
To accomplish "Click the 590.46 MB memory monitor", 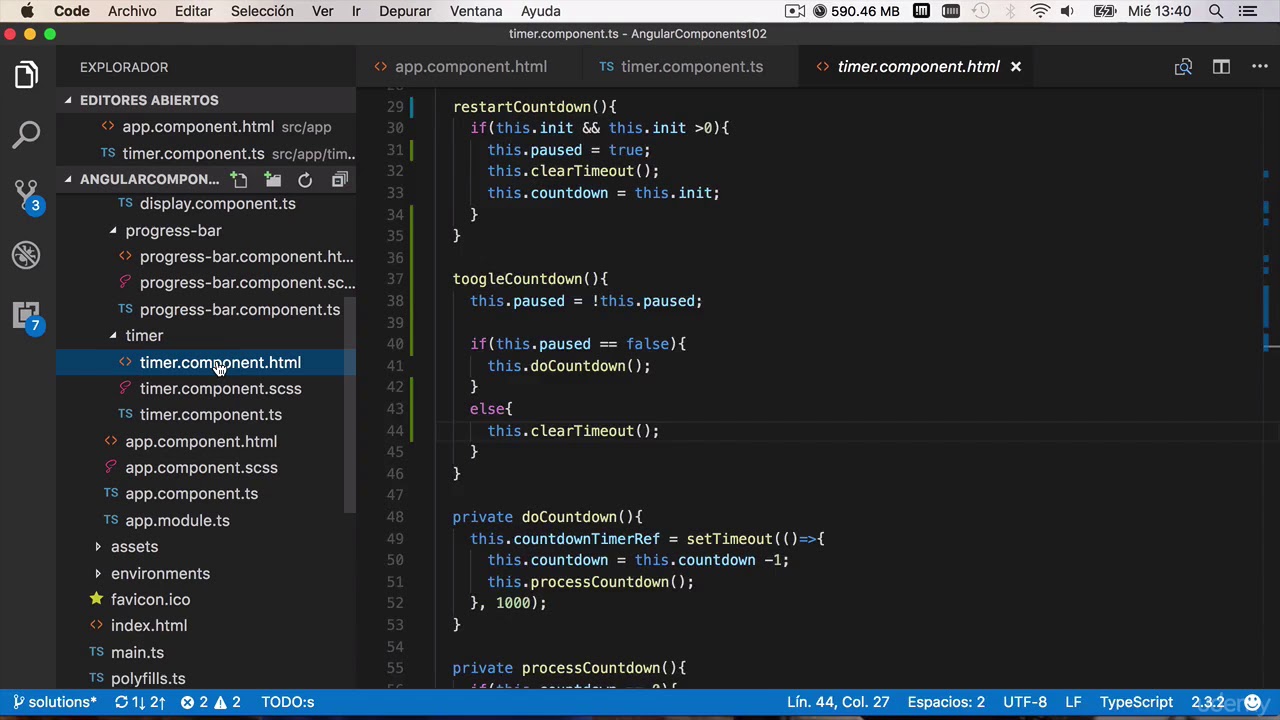I will pos(856,11).
